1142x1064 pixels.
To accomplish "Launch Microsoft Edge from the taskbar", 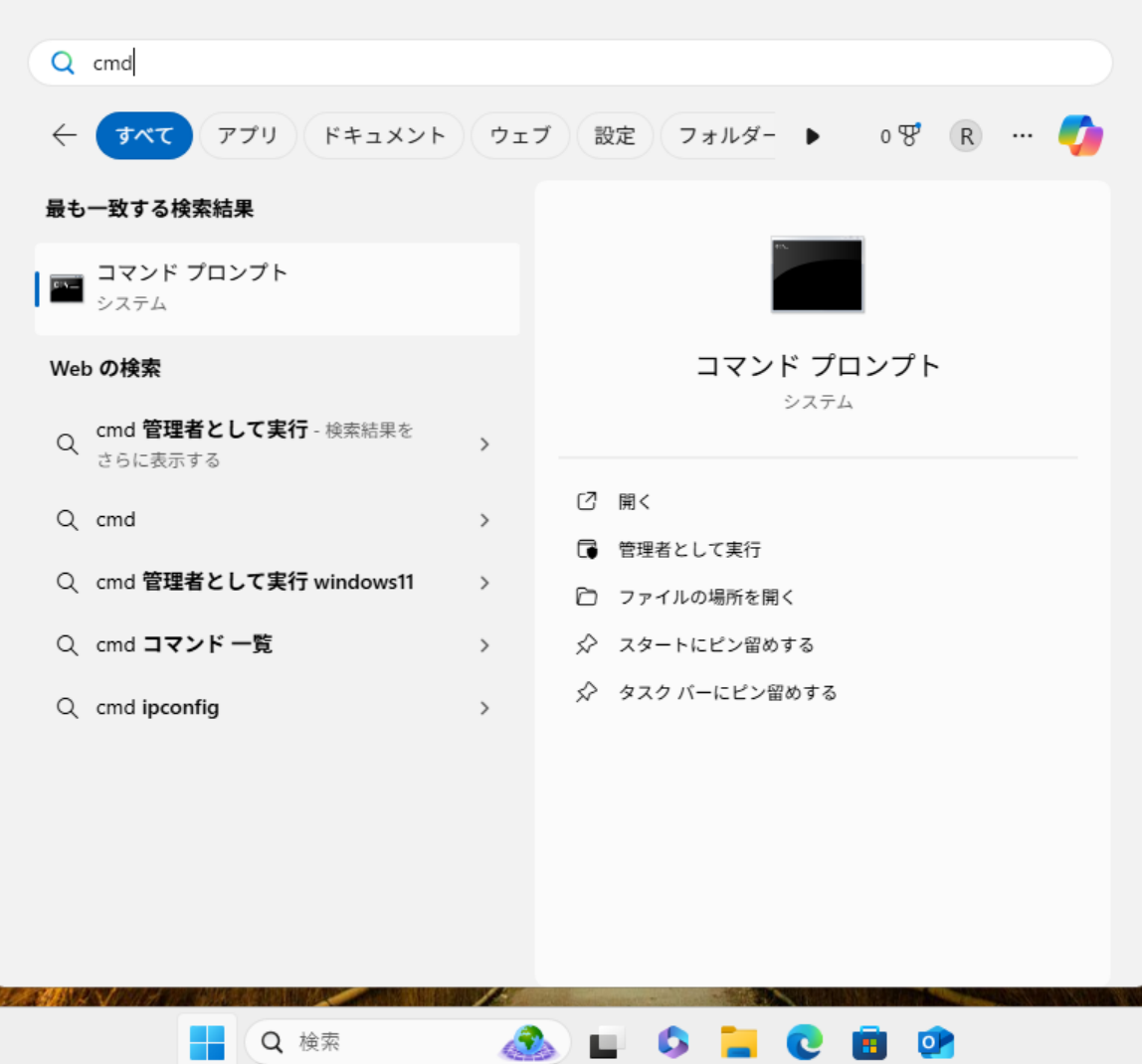I will pyautogui.click(x=804, y=1042).
